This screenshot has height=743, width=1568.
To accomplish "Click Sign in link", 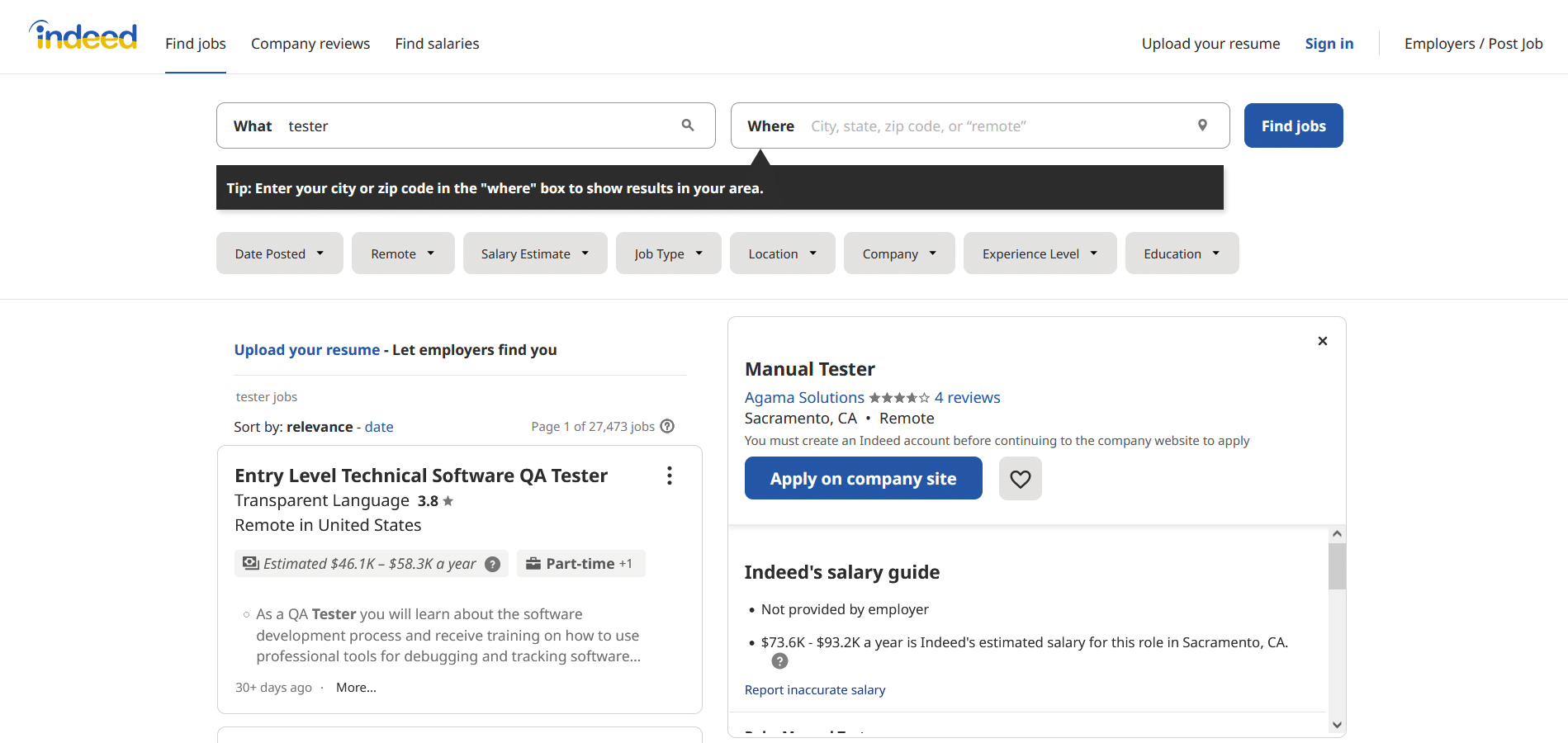I will (1329, 44).
